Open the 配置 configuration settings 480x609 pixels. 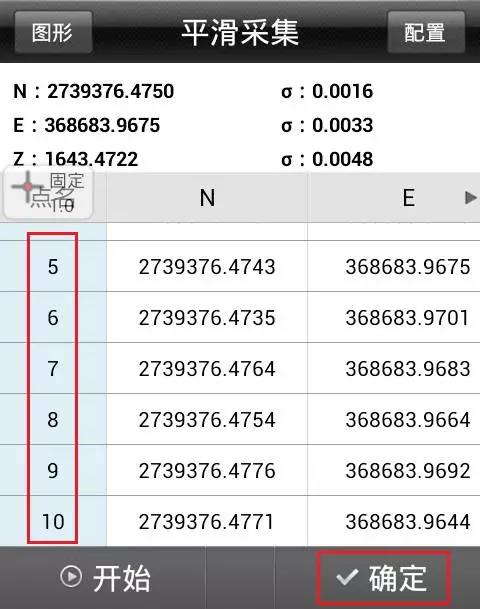(x=426, y=32)
